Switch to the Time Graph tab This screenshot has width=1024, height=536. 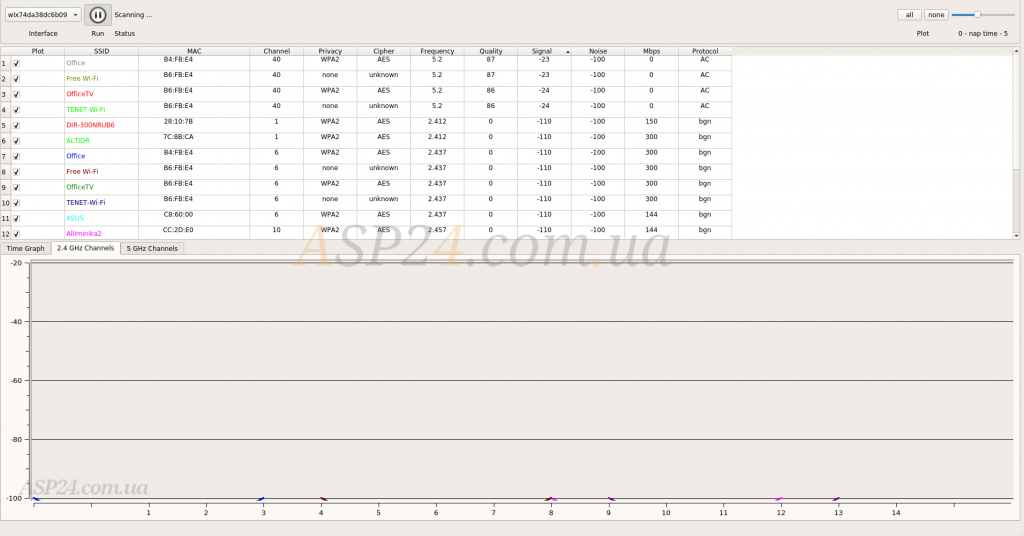pos(25,248)
